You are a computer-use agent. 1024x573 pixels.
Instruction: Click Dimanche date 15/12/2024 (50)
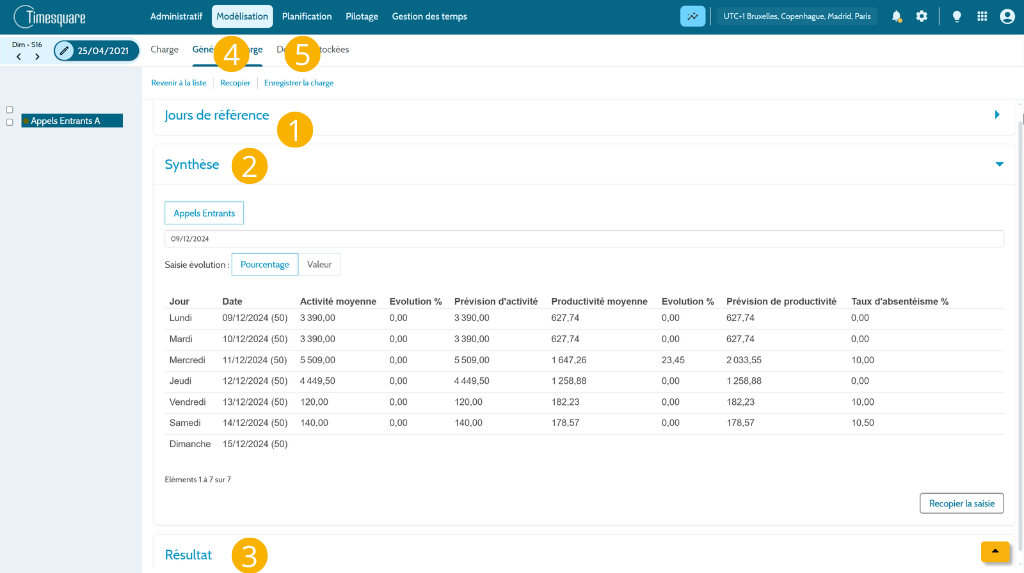tap(255, 444)
